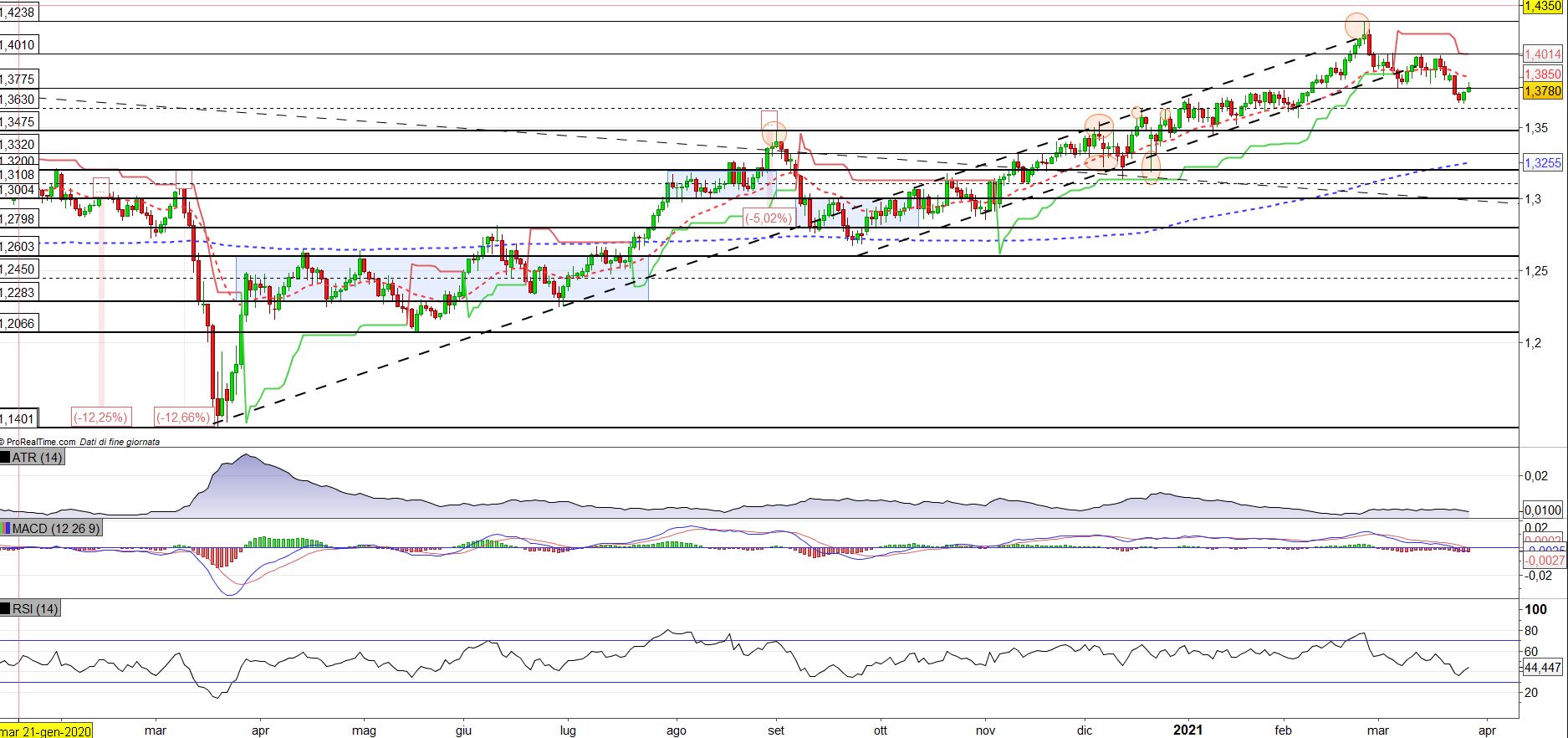
Task: Click the black RSI indicator color icon
Action: click(x=6, y=609)
